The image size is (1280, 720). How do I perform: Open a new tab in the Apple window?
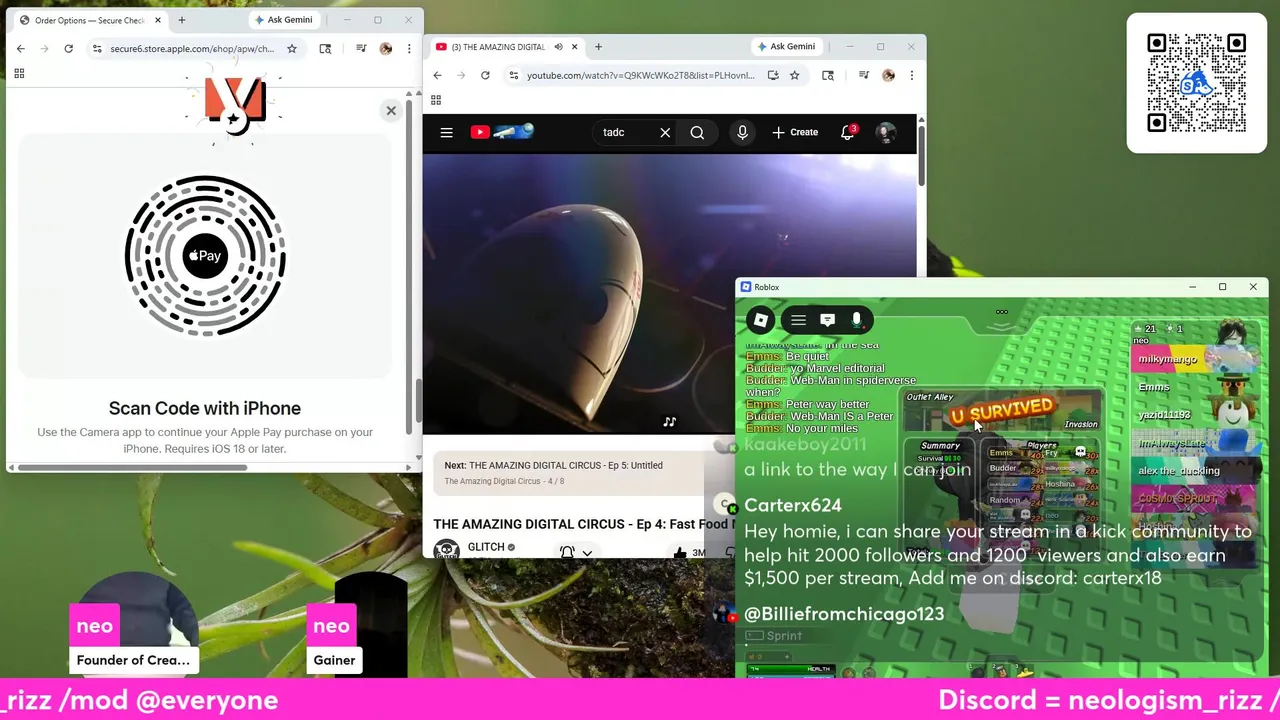181,20
